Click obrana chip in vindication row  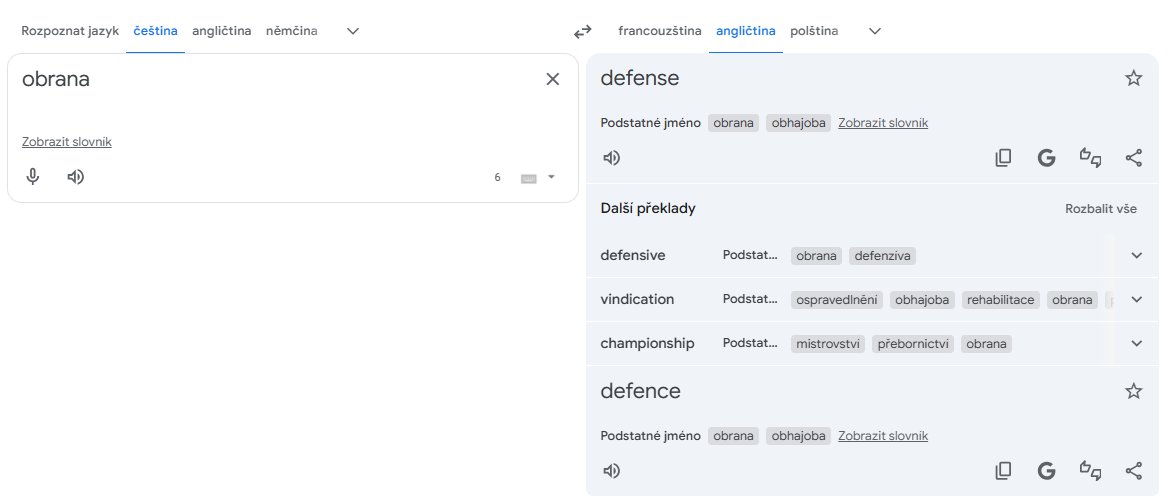click(x=1071, y=300)
